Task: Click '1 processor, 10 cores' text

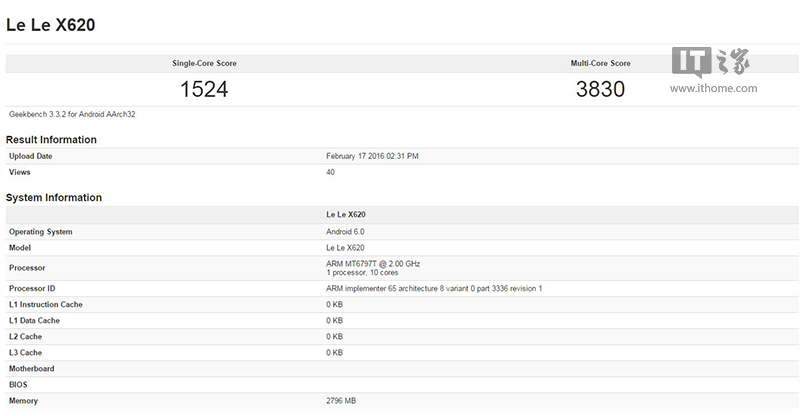Action: coord(362,273)
